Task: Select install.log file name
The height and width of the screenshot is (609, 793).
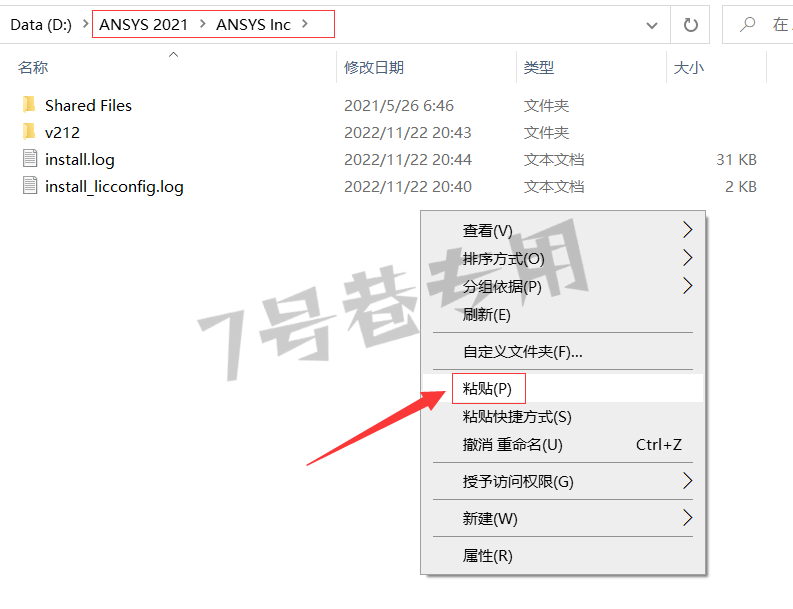Action: point(79,159)
